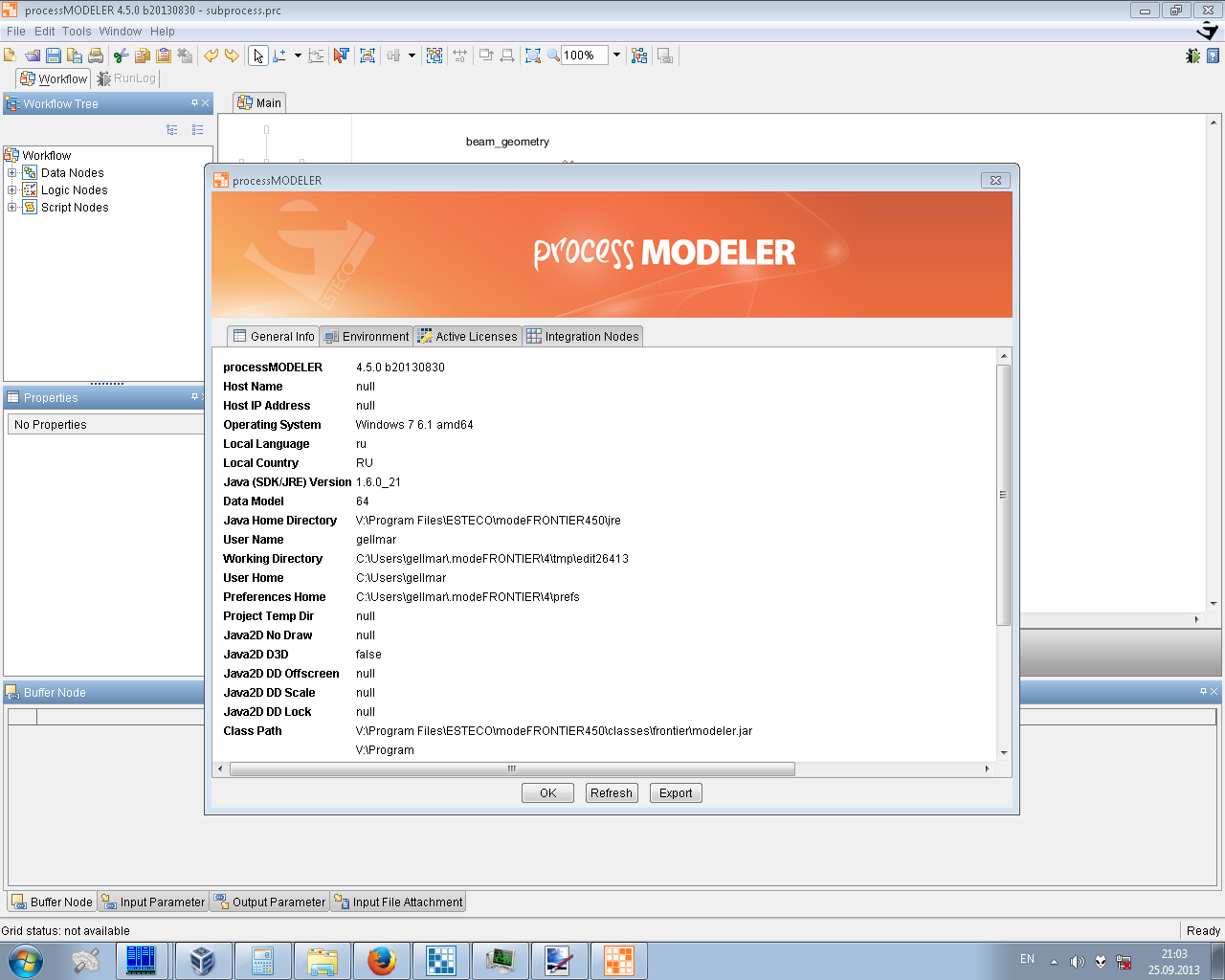This screenshot has width=1225, height=980.
Task: Switch to the Input Parameter bottom tab
Action: tap(153, 902)
